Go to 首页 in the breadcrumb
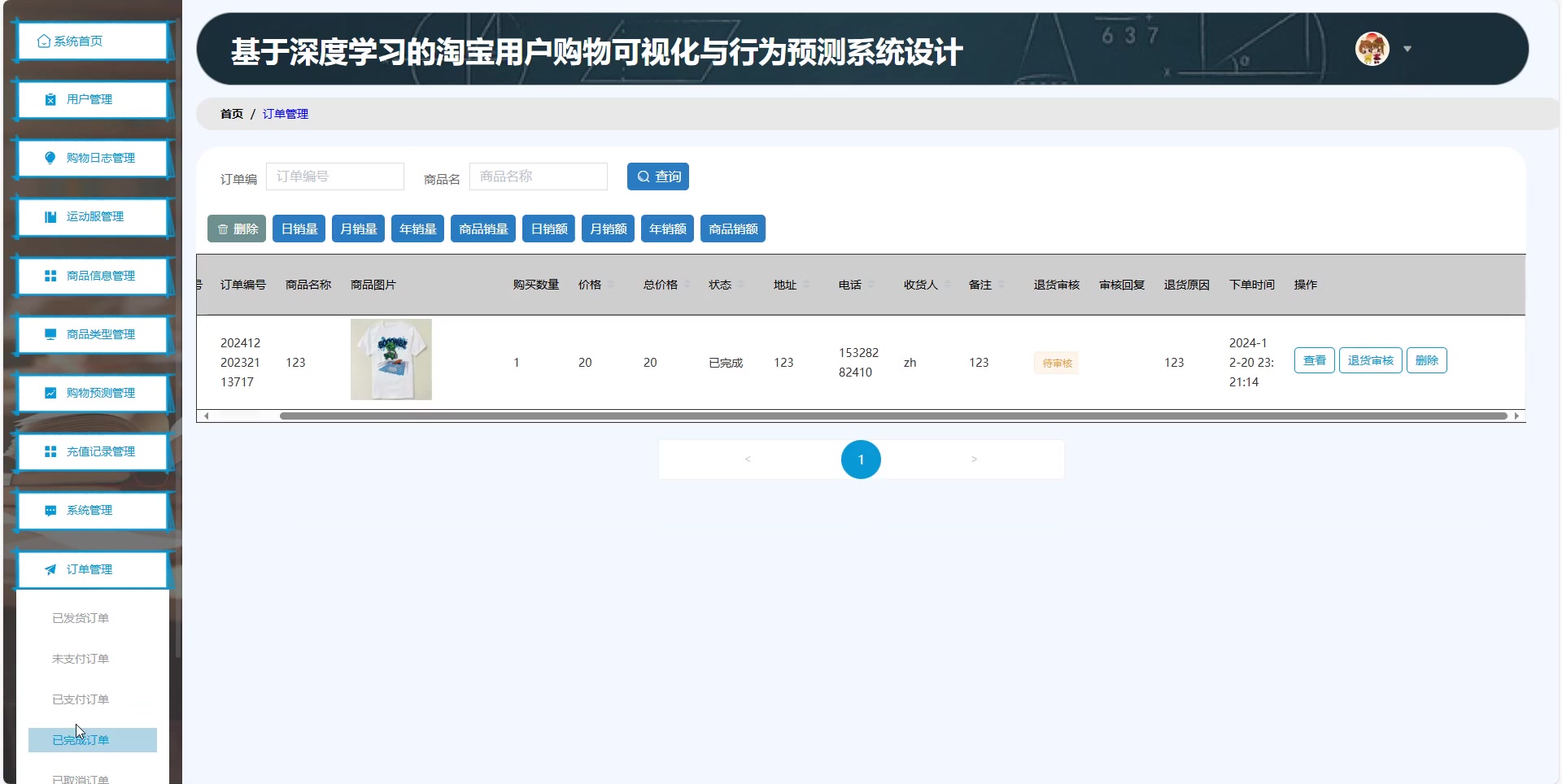 [x=232, y=114]
